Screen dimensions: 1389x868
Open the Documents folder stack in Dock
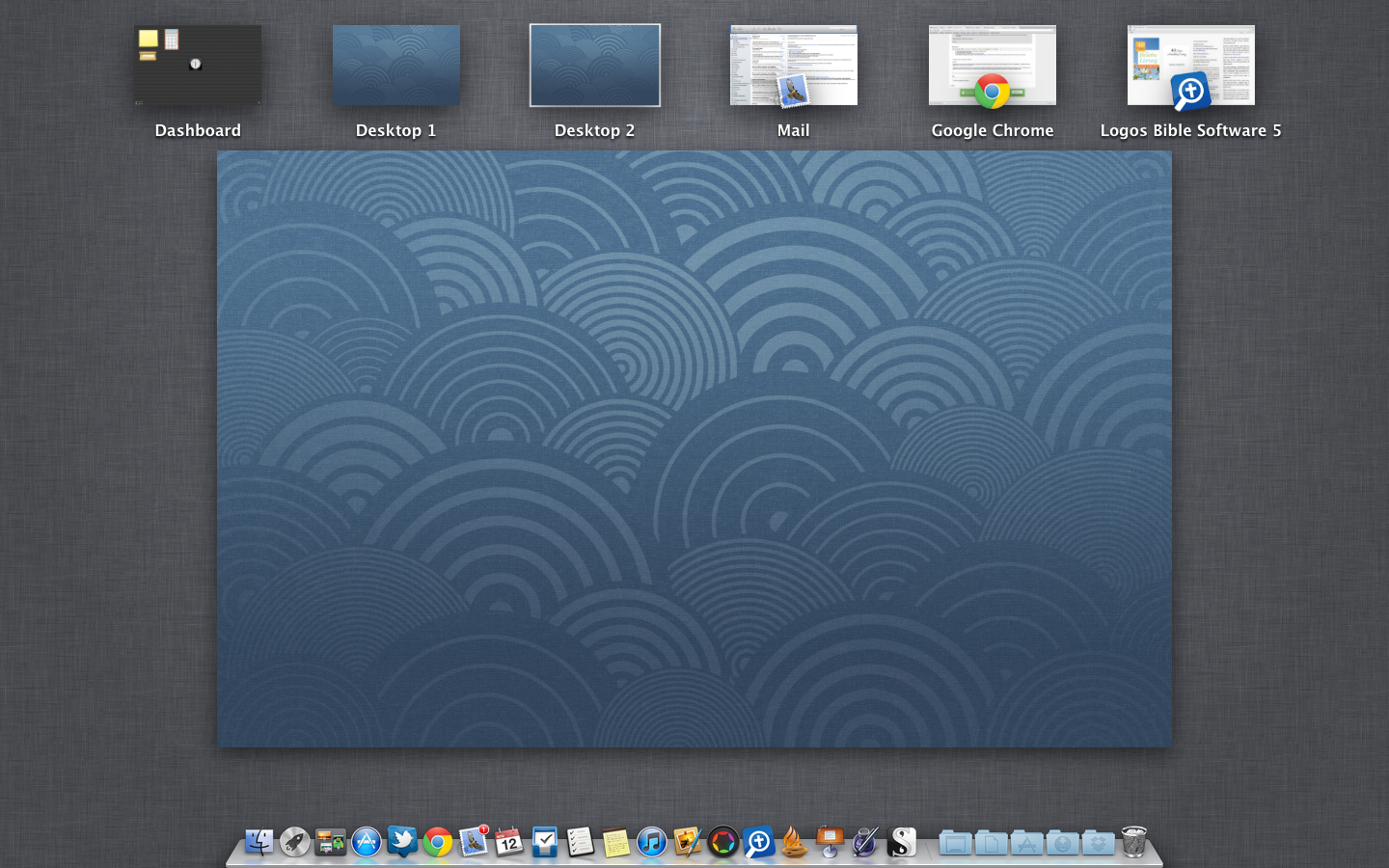tap(991, 843)
